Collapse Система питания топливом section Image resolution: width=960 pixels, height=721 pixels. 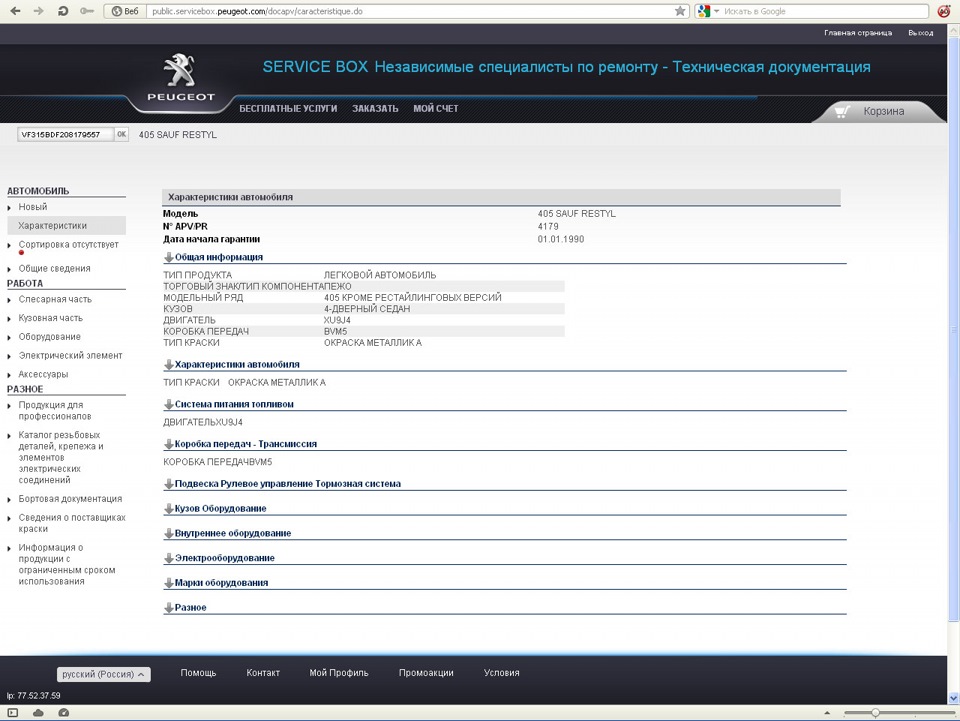pos(228,404)
